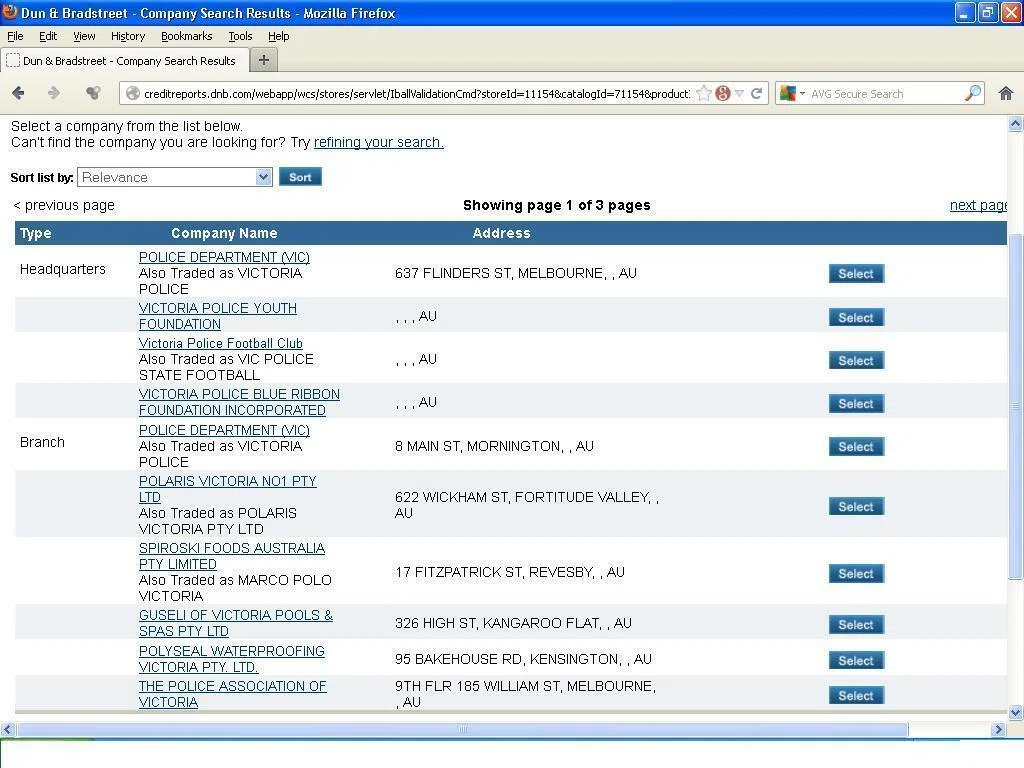Go to the browser Home page icon

click(1006, 93)
